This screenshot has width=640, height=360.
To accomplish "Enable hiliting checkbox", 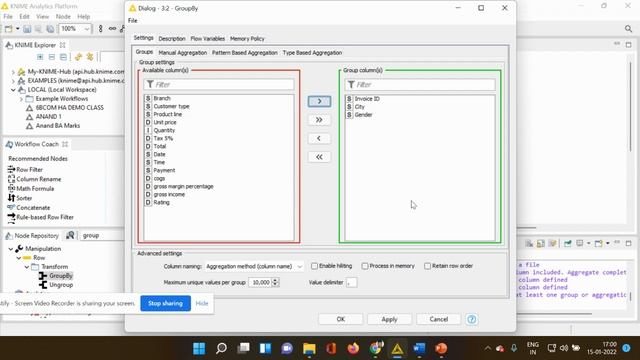I will pyautogui.click(x=314, y=266).
